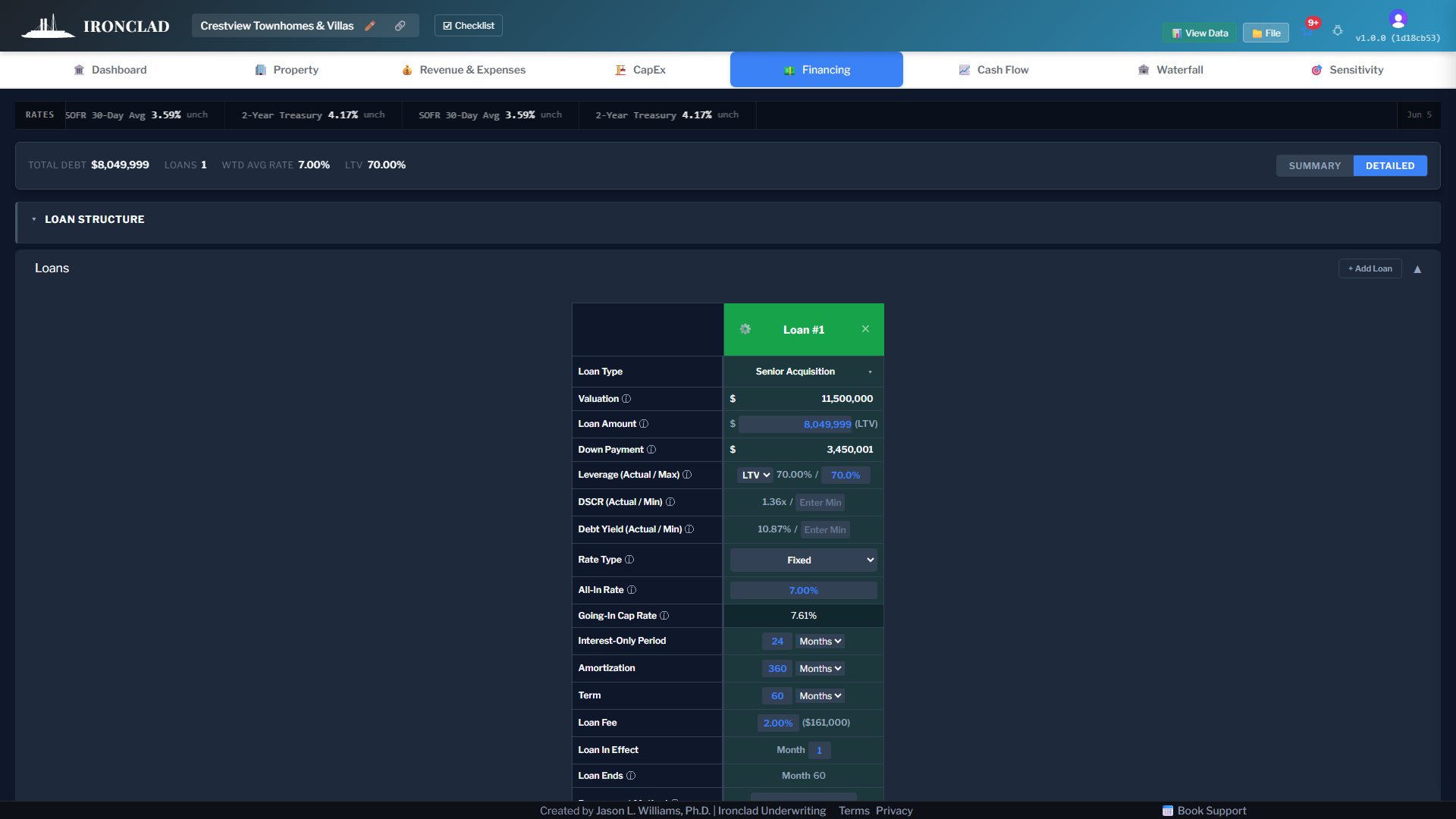This screenshot has height=819, width=1456.
Task: Open Loan #1 settings gear
Action: pos(745,329)
